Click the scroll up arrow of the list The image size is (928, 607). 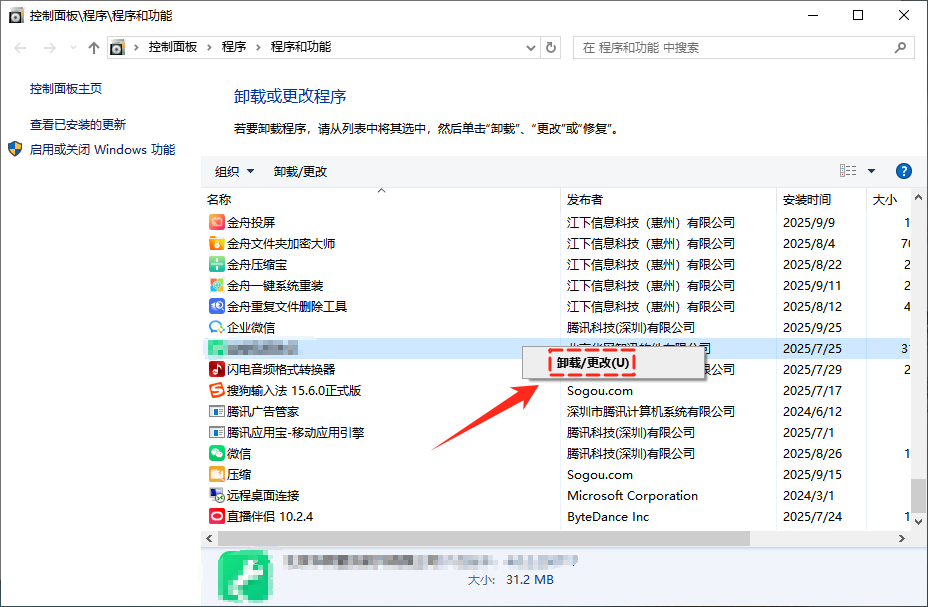(x=918, y=198)
